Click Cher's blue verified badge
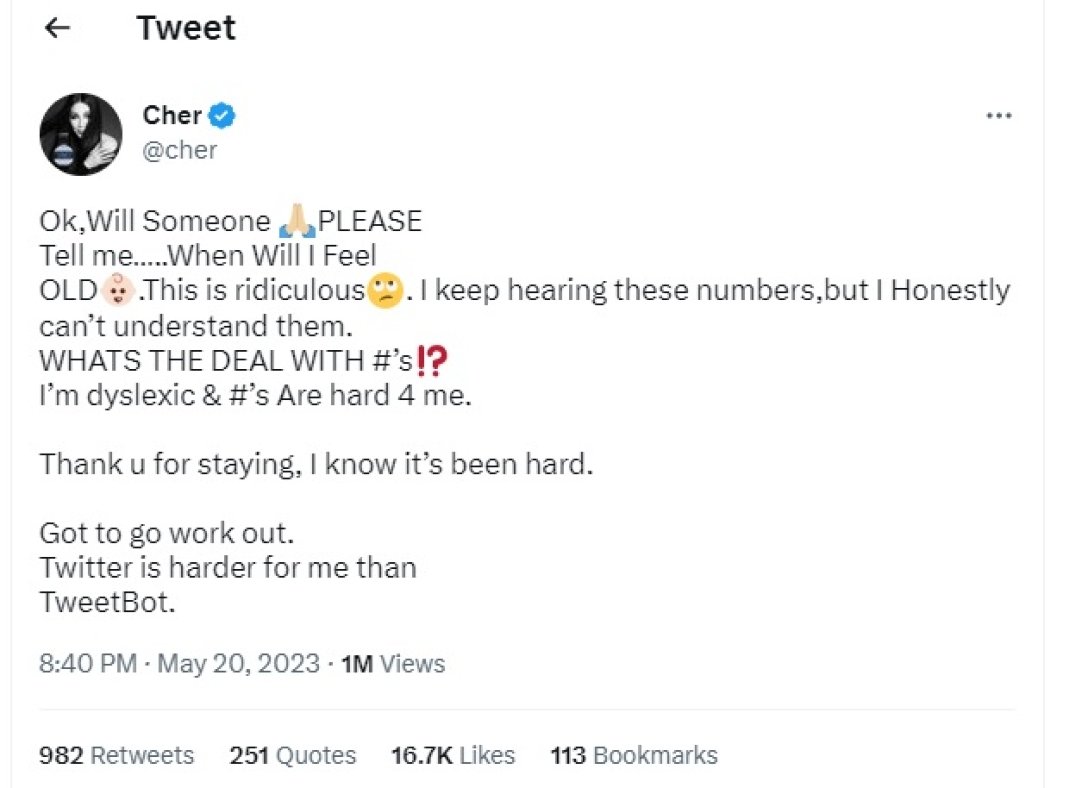Viewport: 1088px width, 788px height. (222, 116)
